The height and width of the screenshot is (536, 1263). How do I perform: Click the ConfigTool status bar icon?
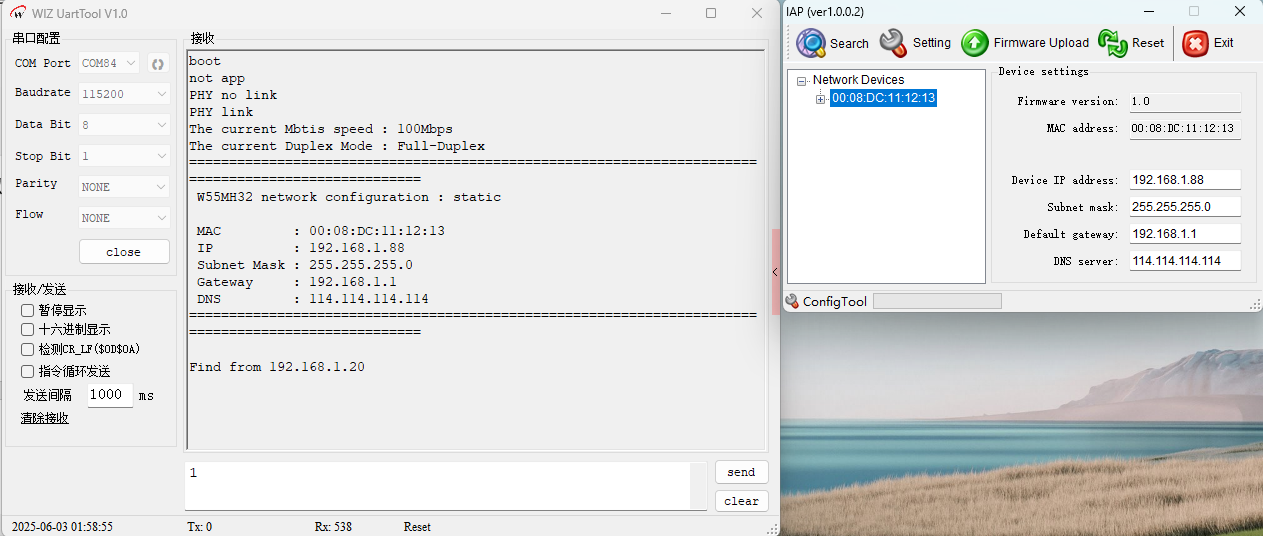pyautogui.click(x=792, y=301)
